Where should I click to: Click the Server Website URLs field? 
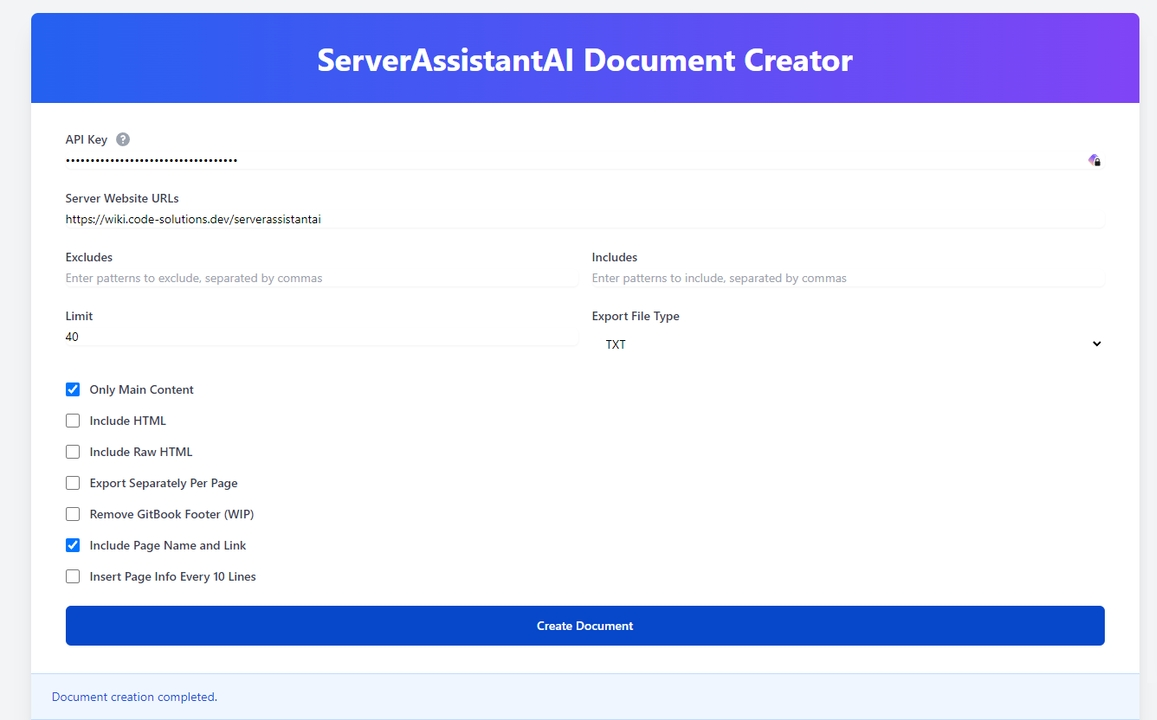(400, 218)
